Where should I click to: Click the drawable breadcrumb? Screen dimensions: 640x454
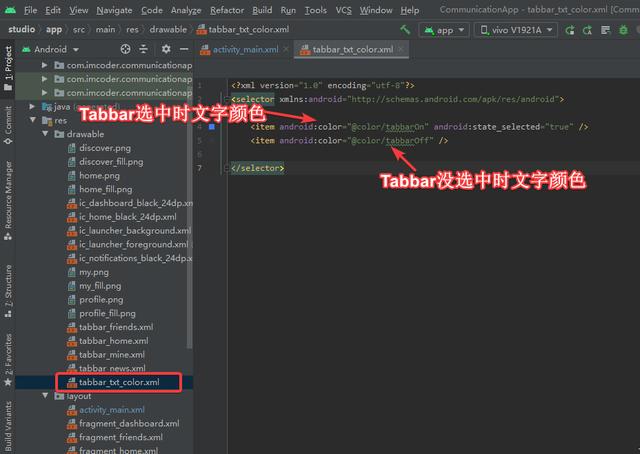point(168,29)
